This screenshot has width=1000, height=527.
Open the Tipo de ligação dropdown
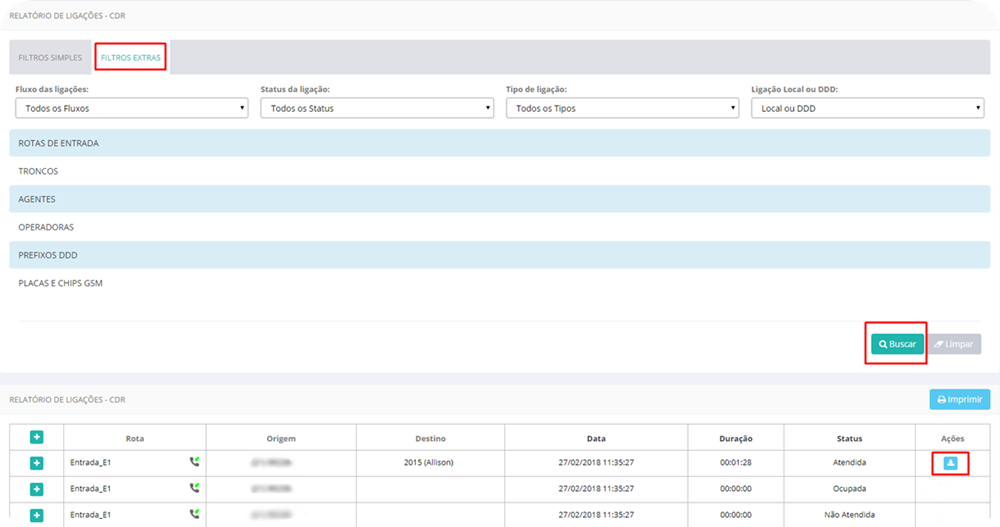622,108
